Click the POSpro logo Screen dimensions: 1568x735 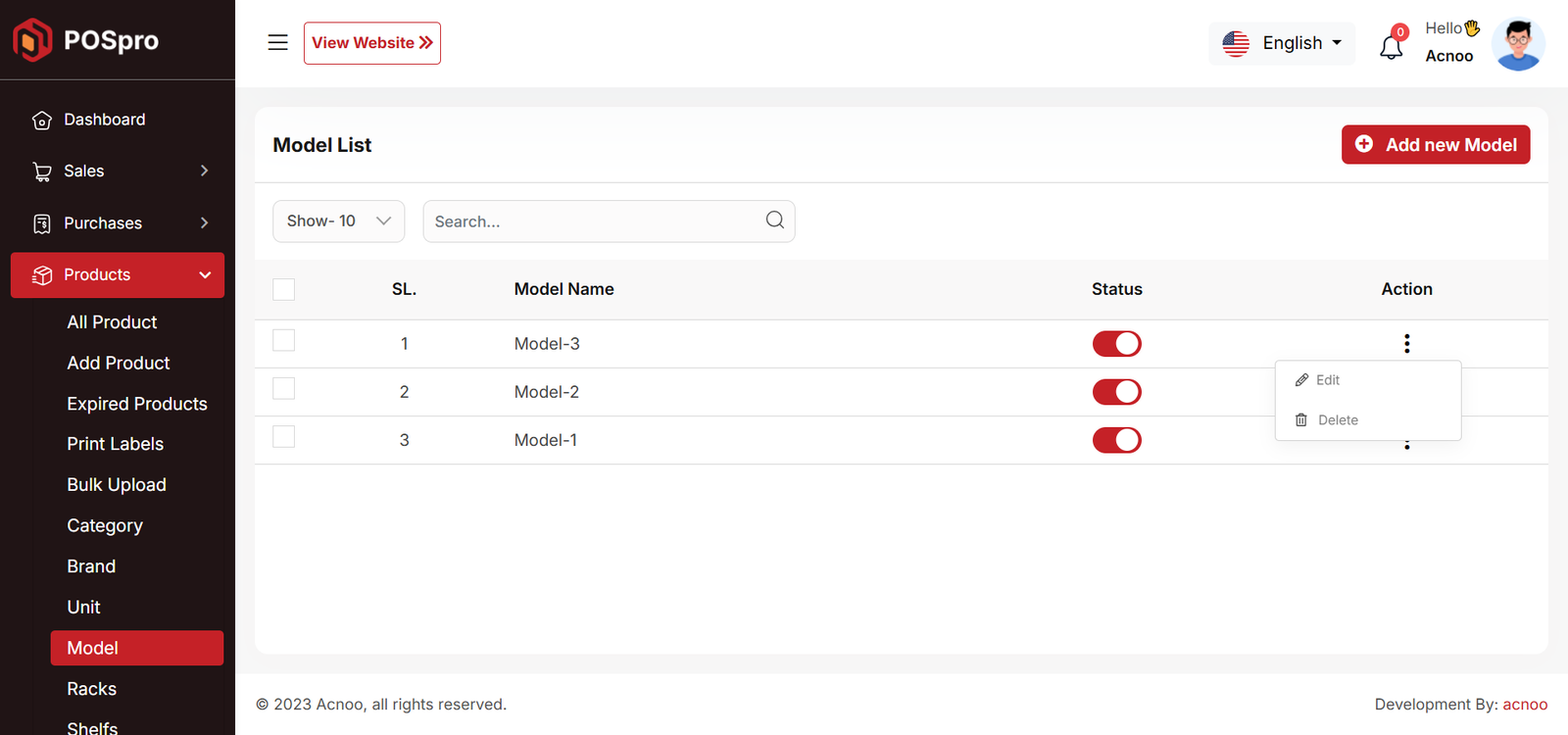pos(86,40)
